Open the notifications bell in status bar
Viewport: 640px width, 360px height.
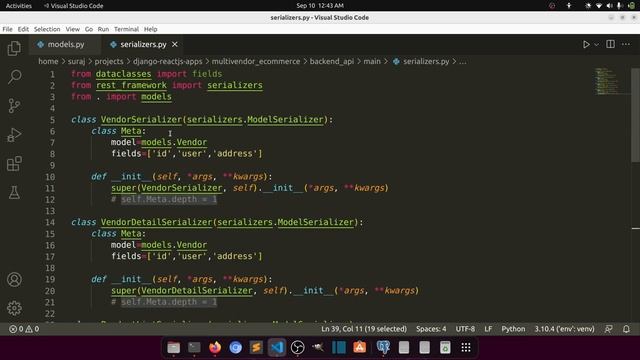click(x=626, y=329)
